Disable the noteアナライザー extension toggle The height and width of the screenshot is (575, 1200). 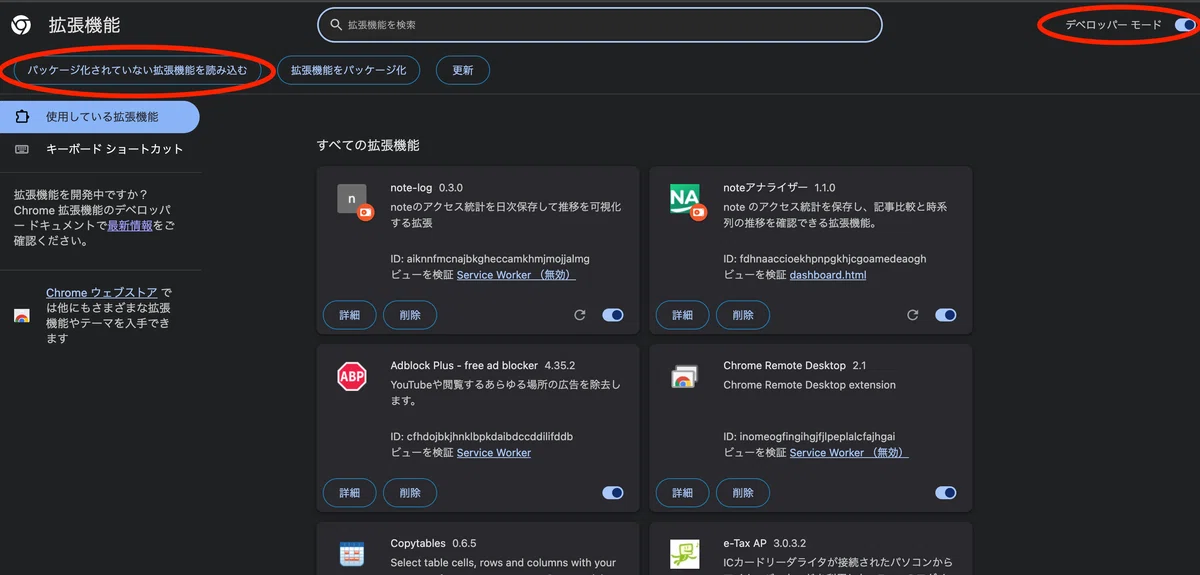point(946,315)
